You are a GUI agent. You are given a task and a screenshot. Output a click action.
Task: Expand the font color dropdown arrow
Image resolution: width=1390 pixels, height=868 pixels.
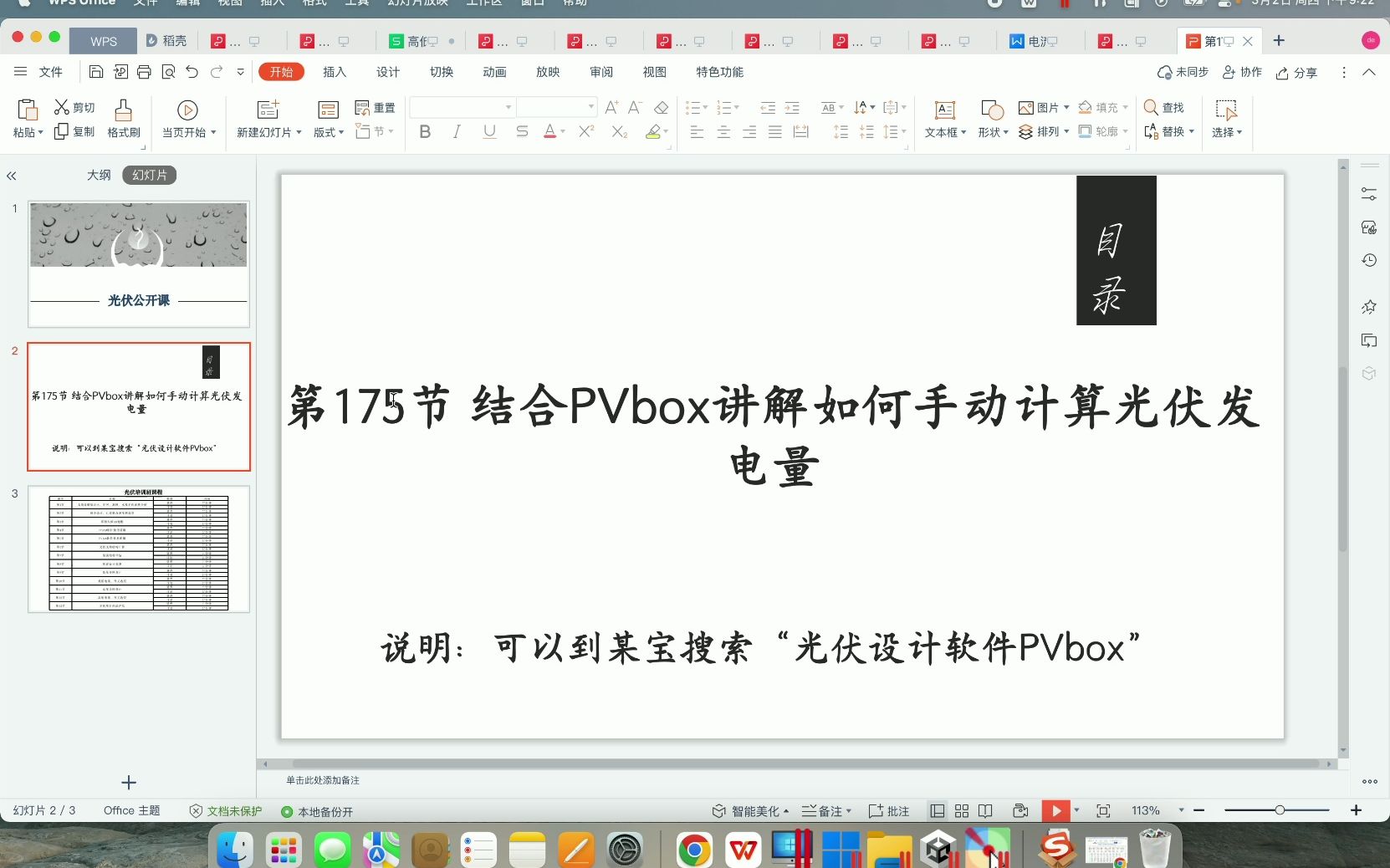[x=563, y=131]
